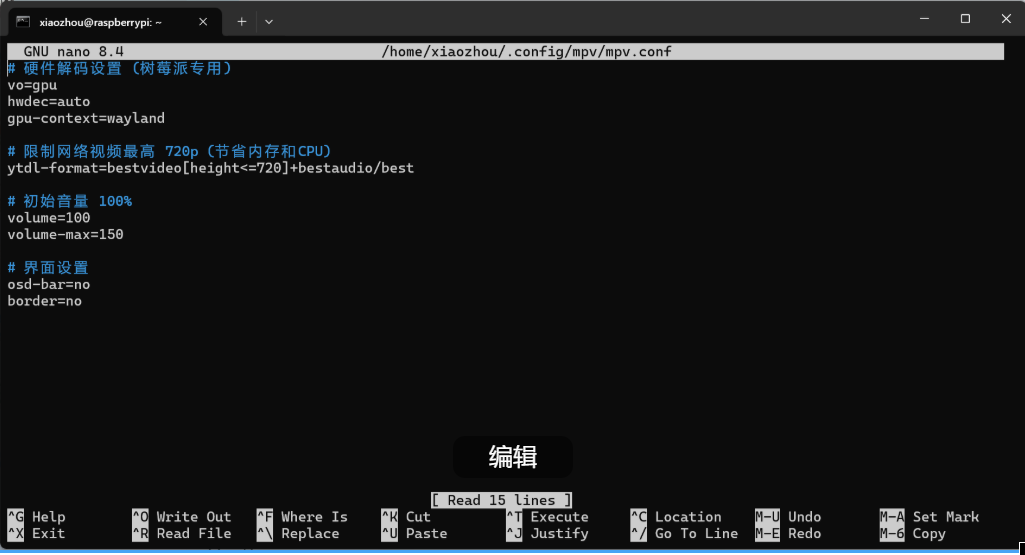The height and width of the screenshot is (555, 1025).
Task: Click the M-A Set Mark shortcut
Action: [x=929, y=517]
